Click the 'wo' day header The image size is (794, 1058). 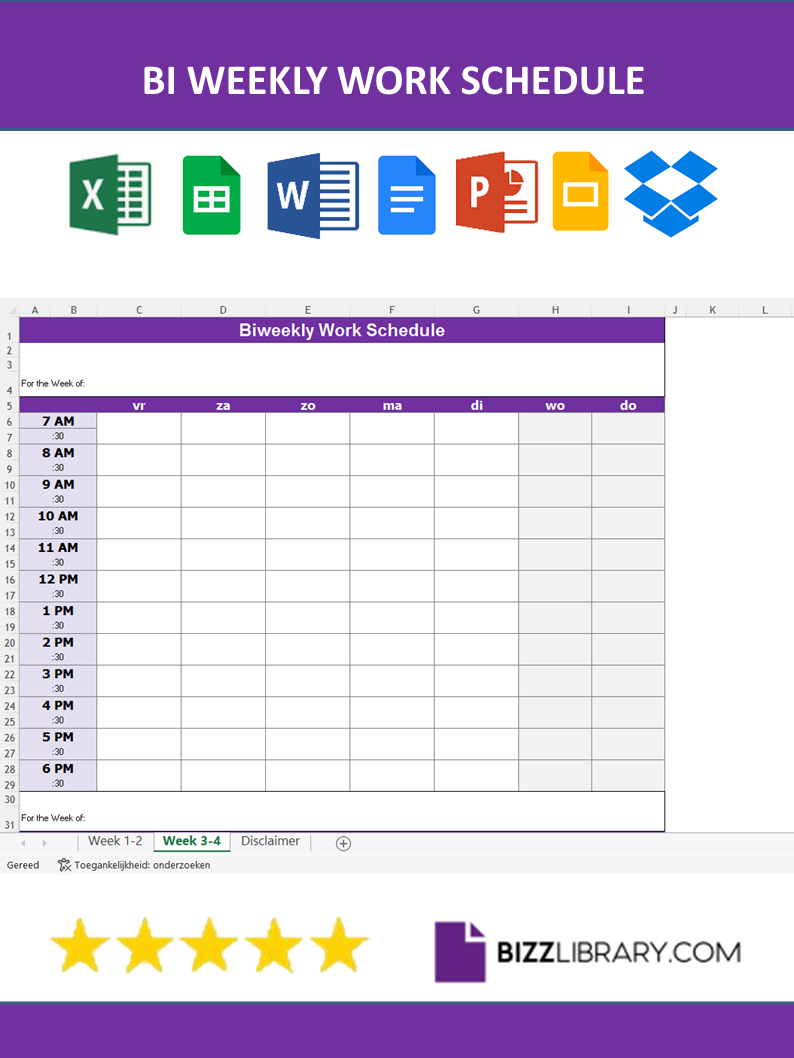555,406
